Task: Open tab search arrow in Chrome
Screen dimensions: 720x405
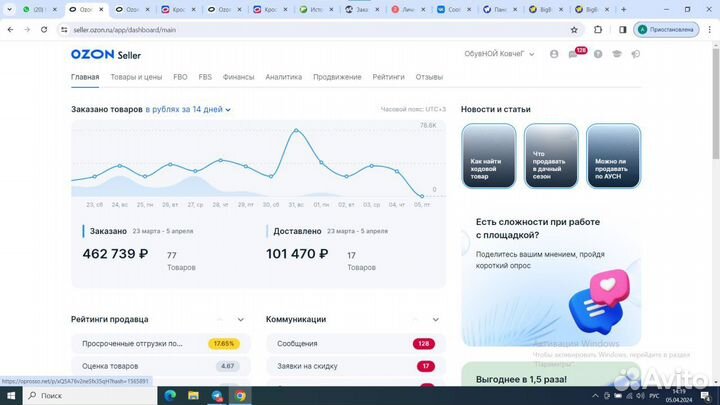Action: tap(9, 9)
